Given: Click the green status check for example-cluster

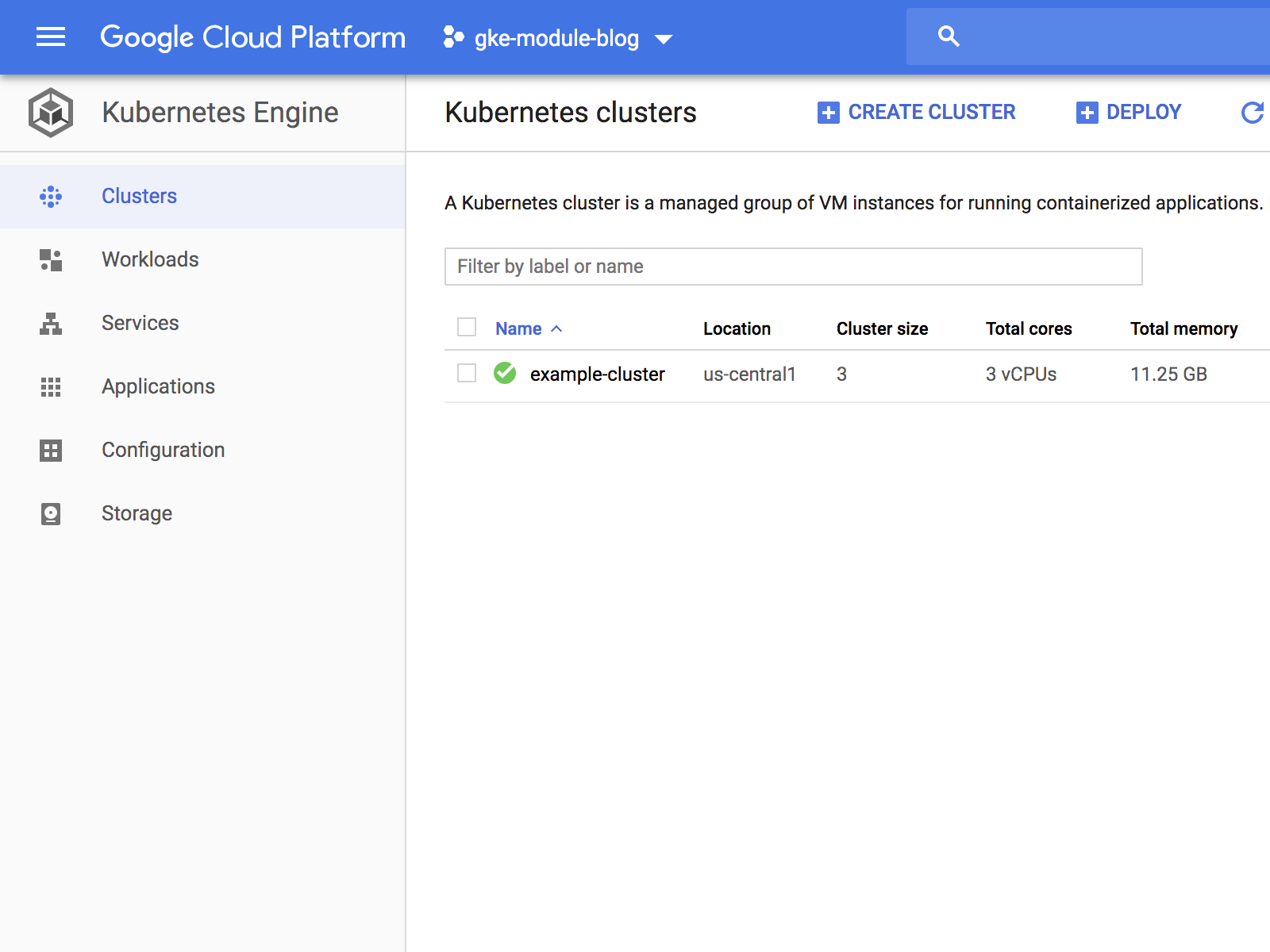Looking at the screenshot, I should [505, 373].
